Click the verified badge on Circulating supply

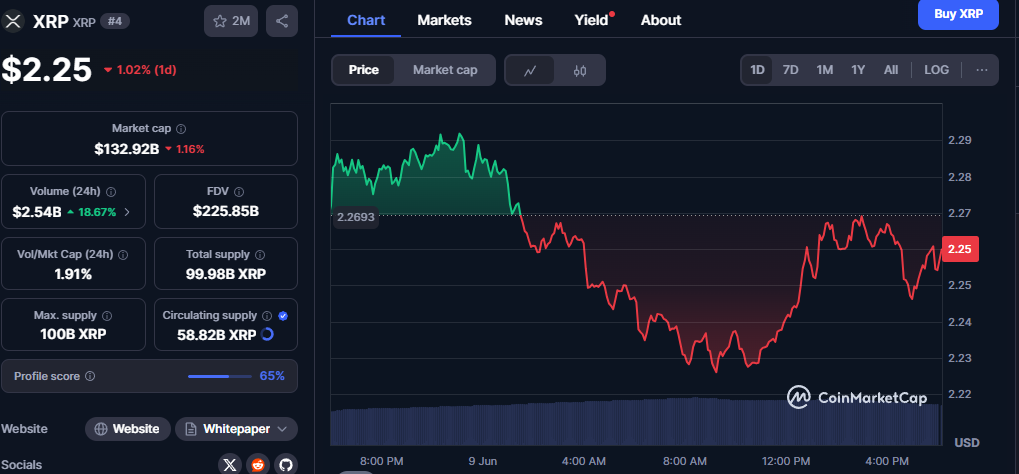283,316
